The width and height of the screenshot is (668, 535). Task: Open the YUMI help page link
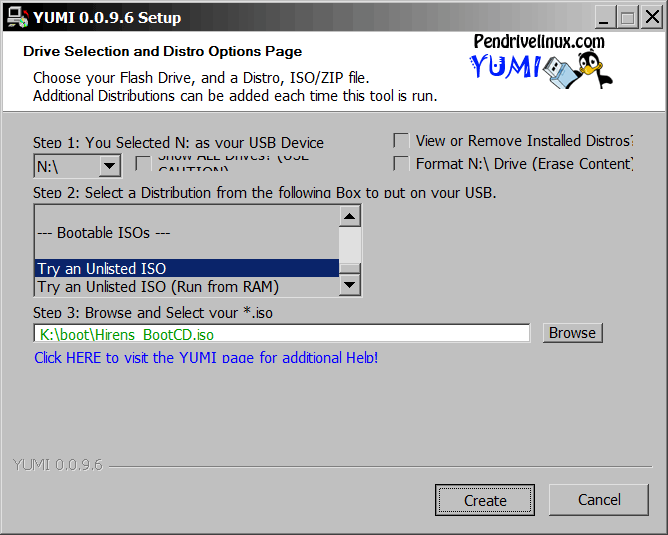206,357
